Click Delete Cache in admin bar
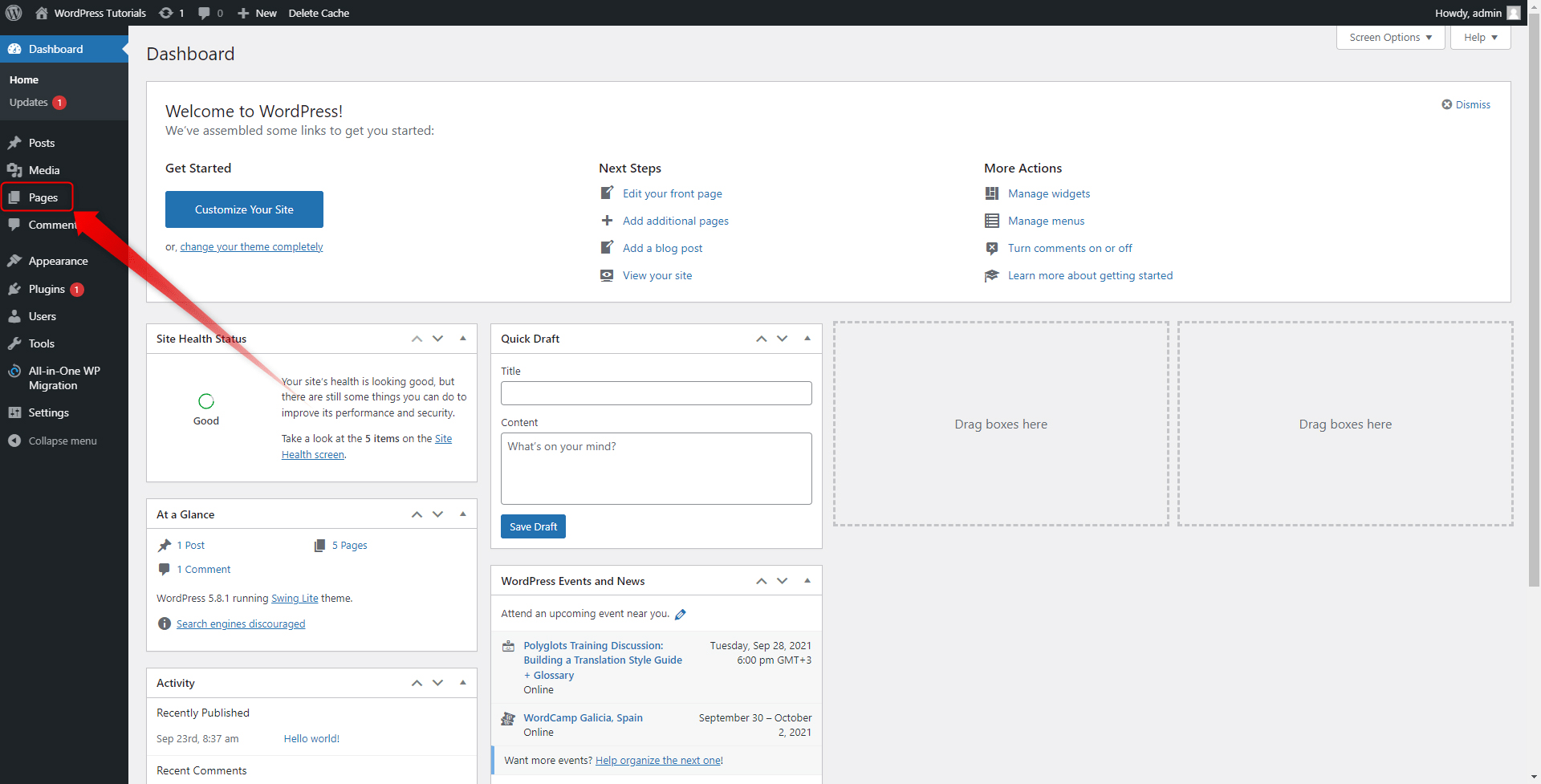Image resolution: width=1541 pixels, height=784 pixels. click(319, 13)
